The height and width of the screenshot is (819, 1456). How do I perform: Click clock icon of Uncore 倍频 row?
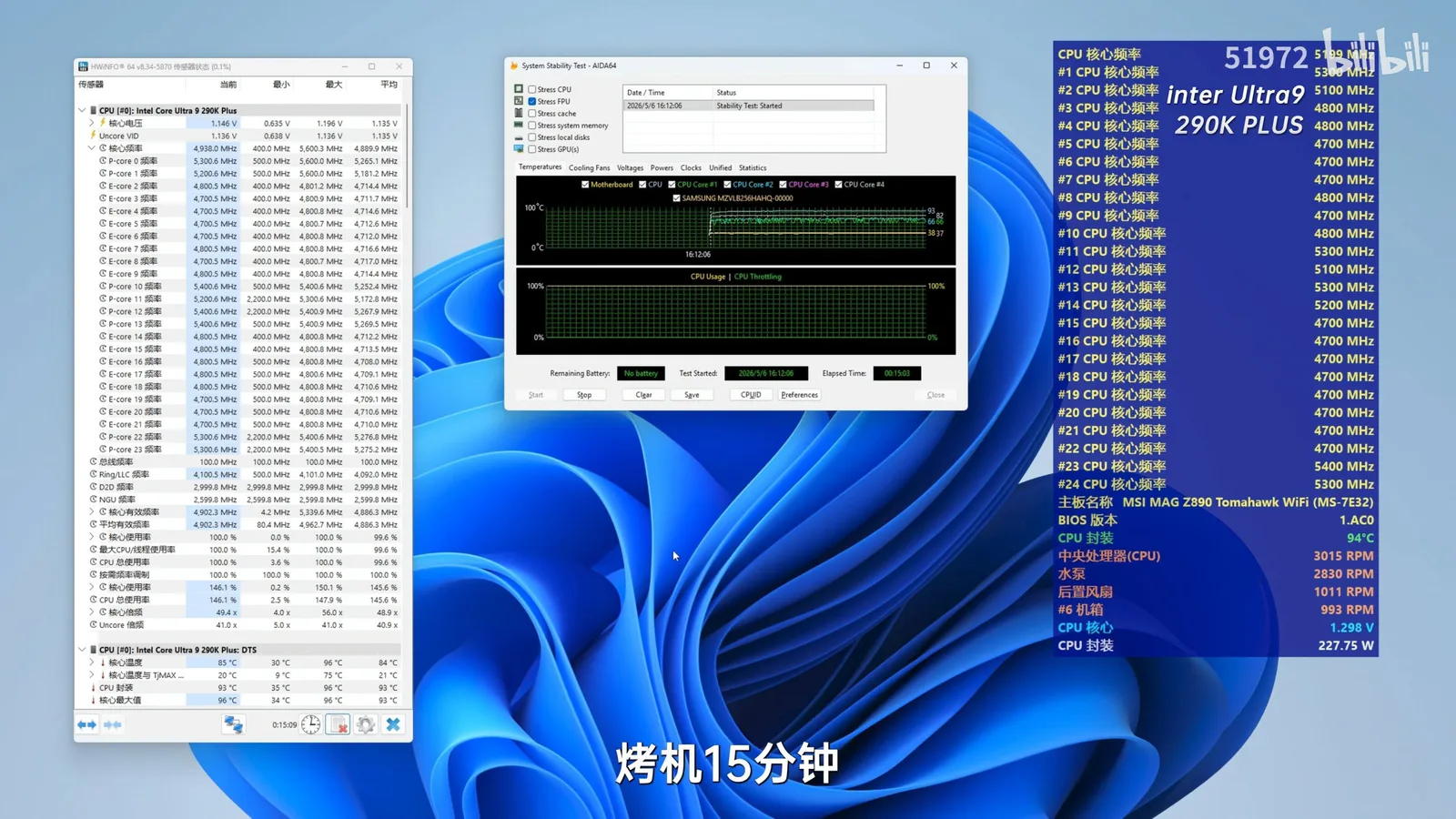point(93,625)
